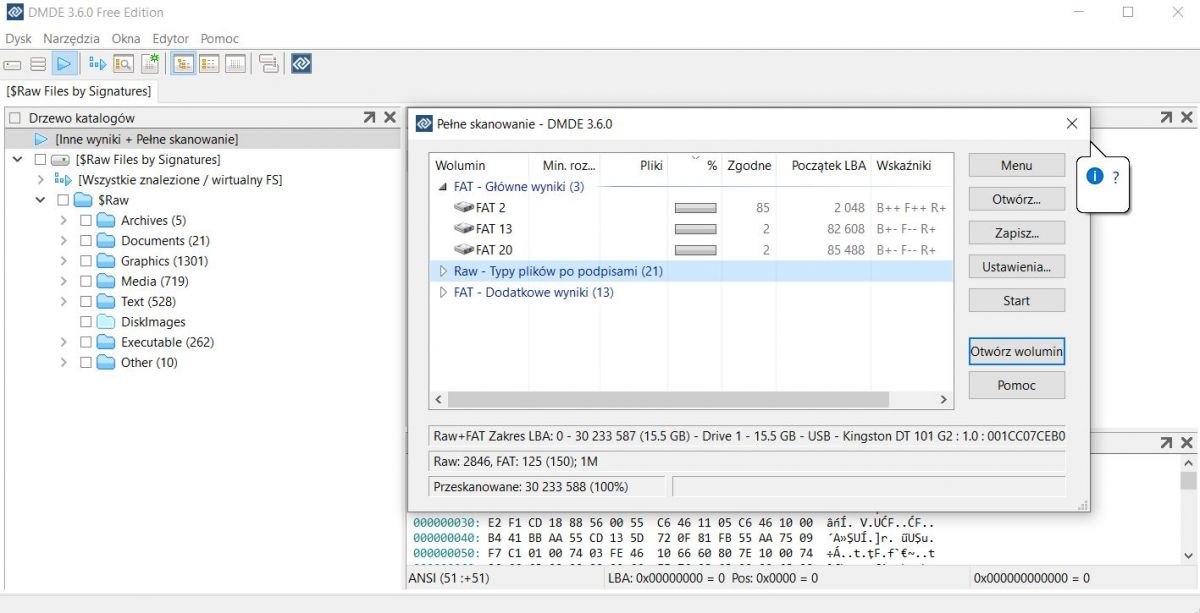Click the Start scan button
This screenshot has width=1200, height=613.
pos(1016,300)
